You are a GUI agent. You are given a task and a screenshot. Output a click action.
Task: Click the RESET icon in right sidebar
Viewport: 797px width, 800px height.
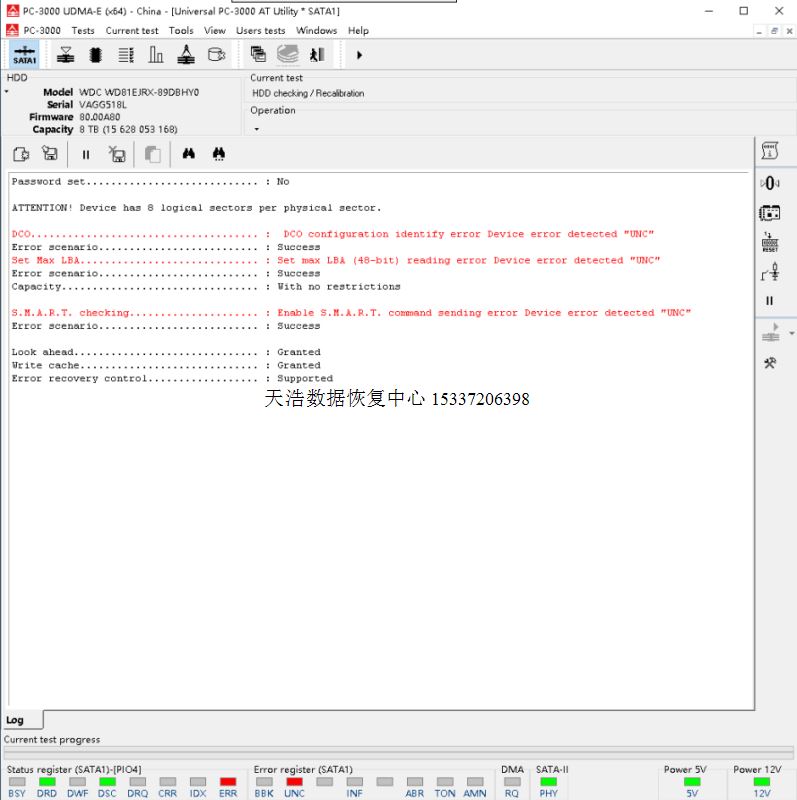coord(769,242)
